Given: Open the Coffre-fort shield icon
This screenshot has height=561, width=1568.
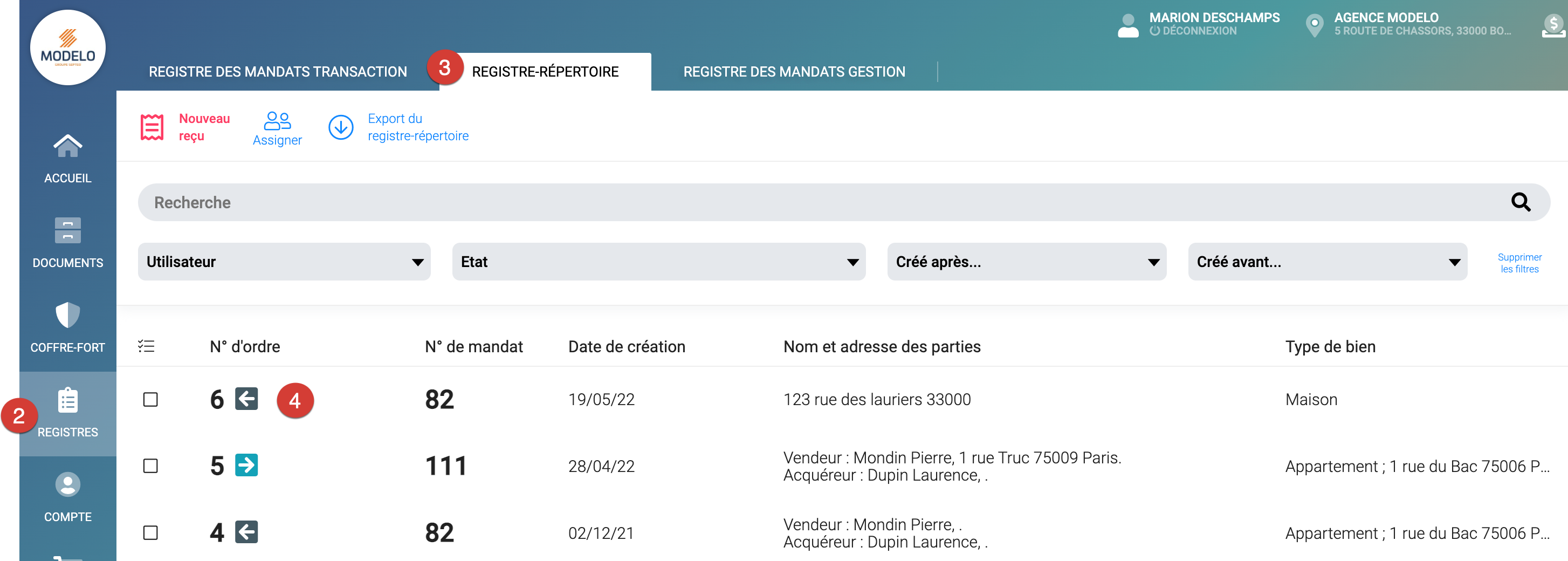Looking at the screenshot, I should (x=67, y=316).
